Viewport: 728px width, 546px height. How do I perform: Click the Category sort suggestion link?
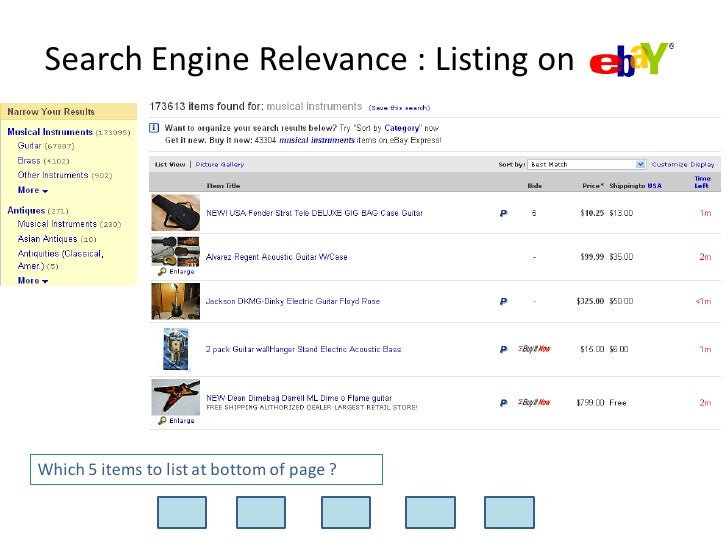(402, 128)
